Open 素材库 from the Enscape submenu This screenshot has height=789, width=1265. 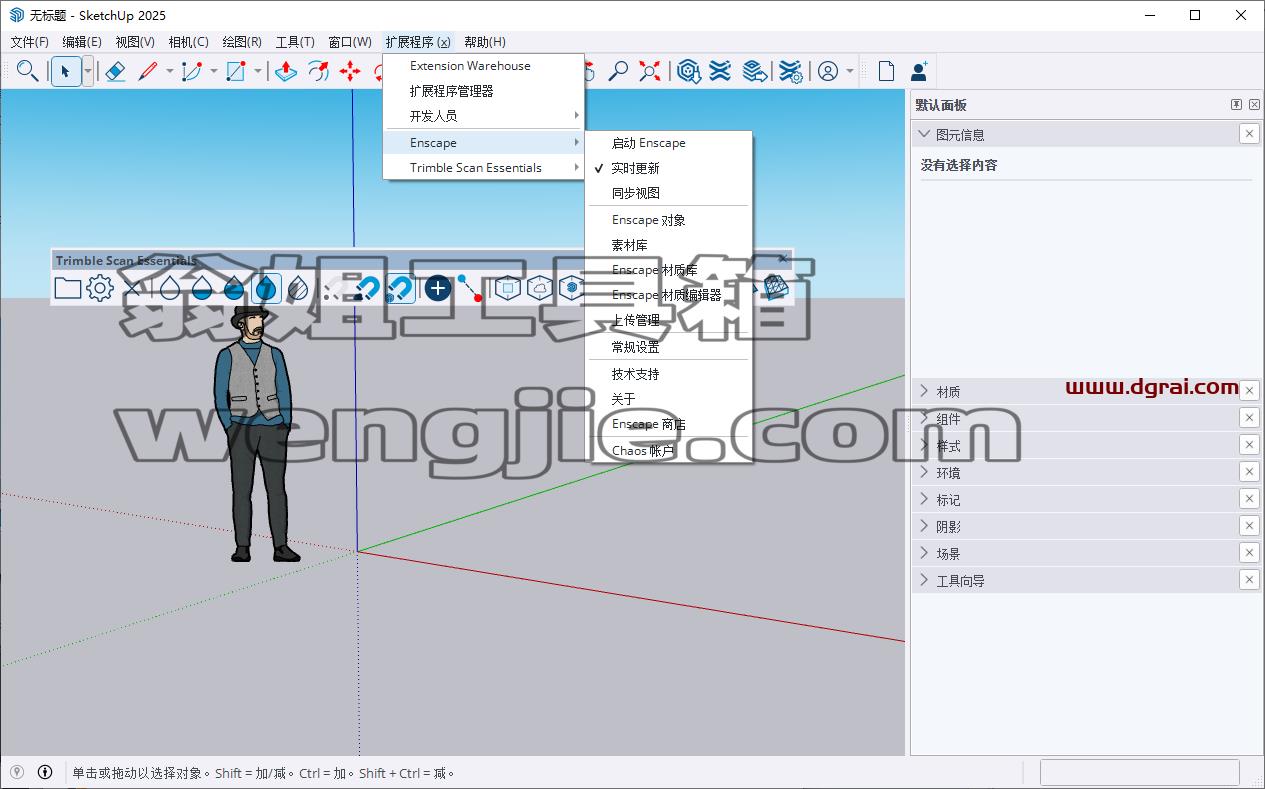[668, 245]
